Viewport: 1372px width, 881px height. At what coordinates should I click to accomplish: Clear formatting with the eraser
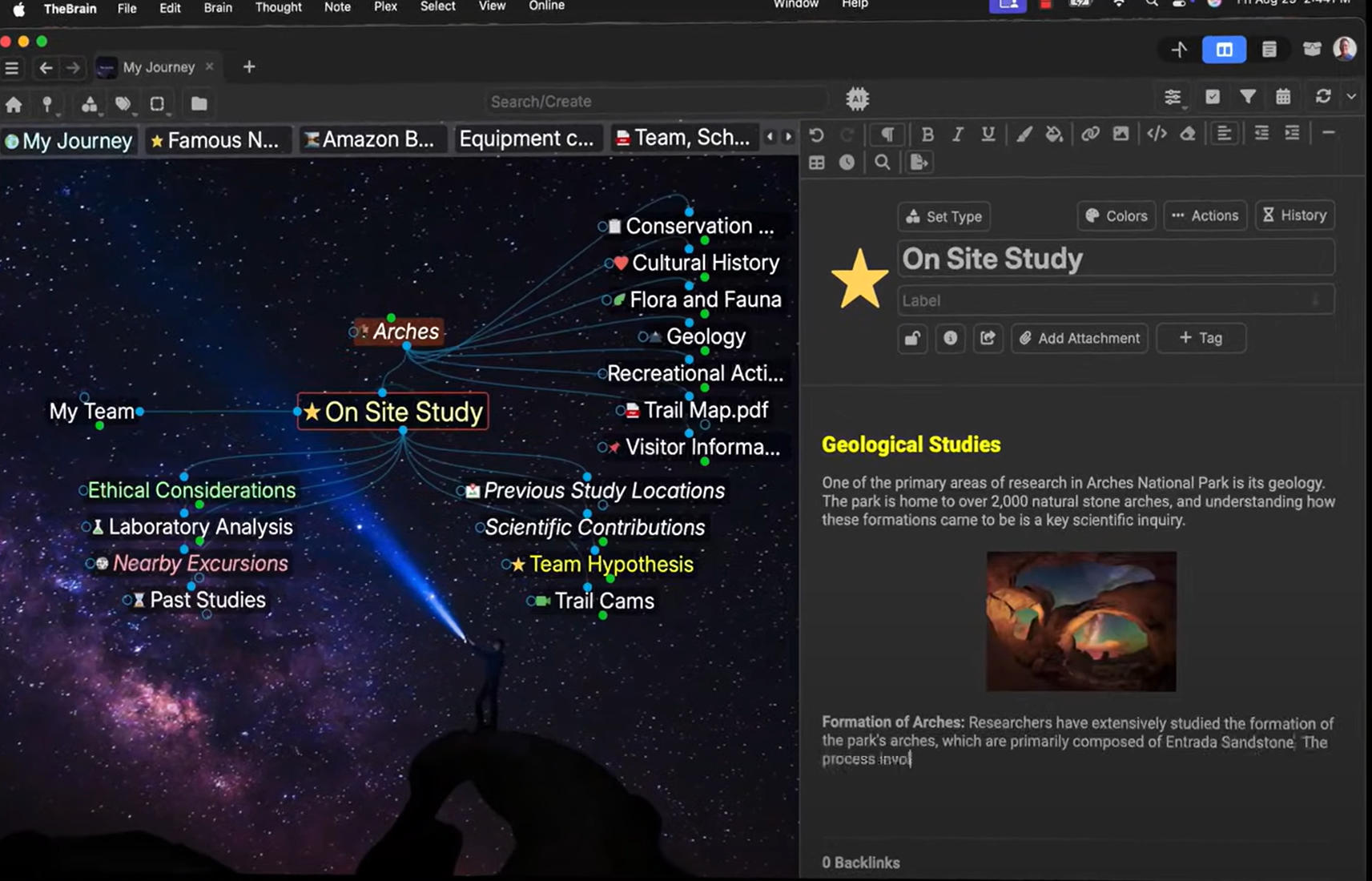pos(1188,134)
